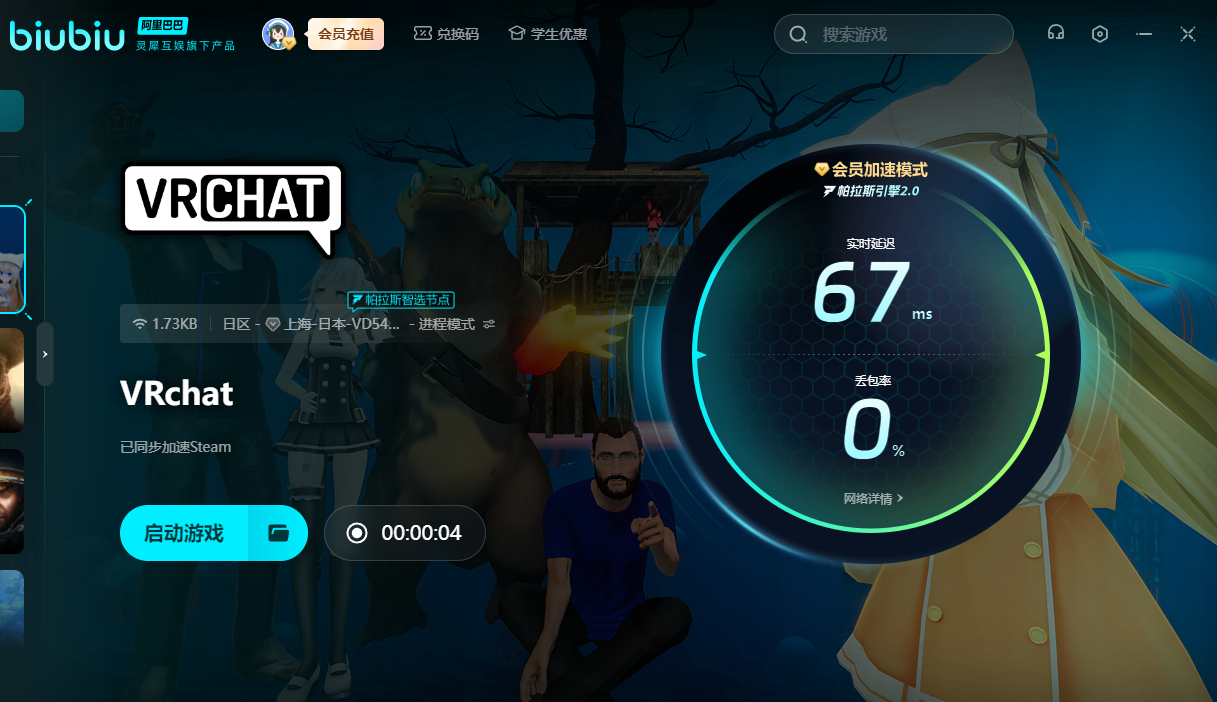Click the 会员充值 button
Screen dimensions: 1217x702
point(346,34)
